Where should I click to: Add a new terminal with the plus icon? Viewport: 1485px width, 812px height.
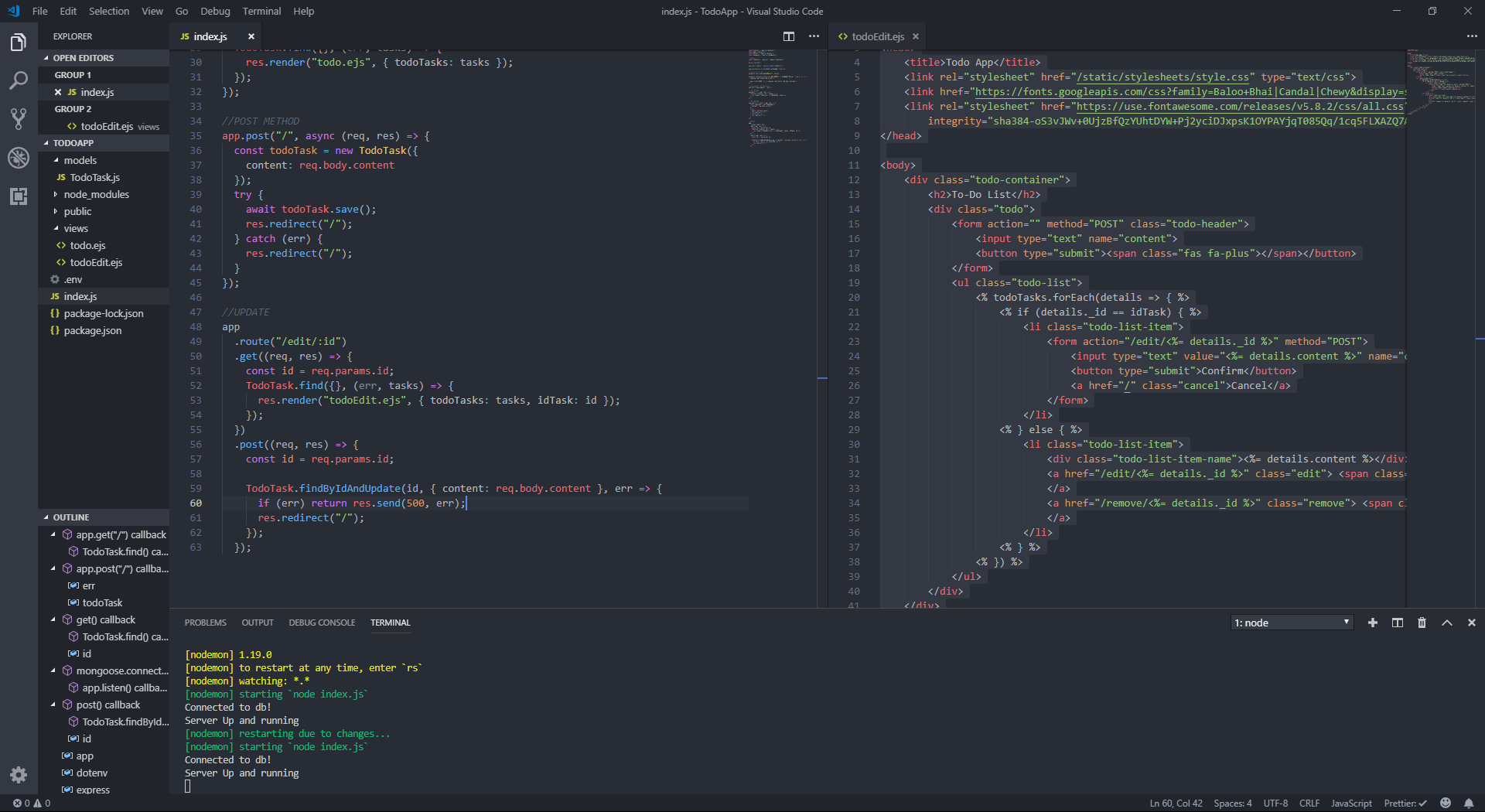1373,623
